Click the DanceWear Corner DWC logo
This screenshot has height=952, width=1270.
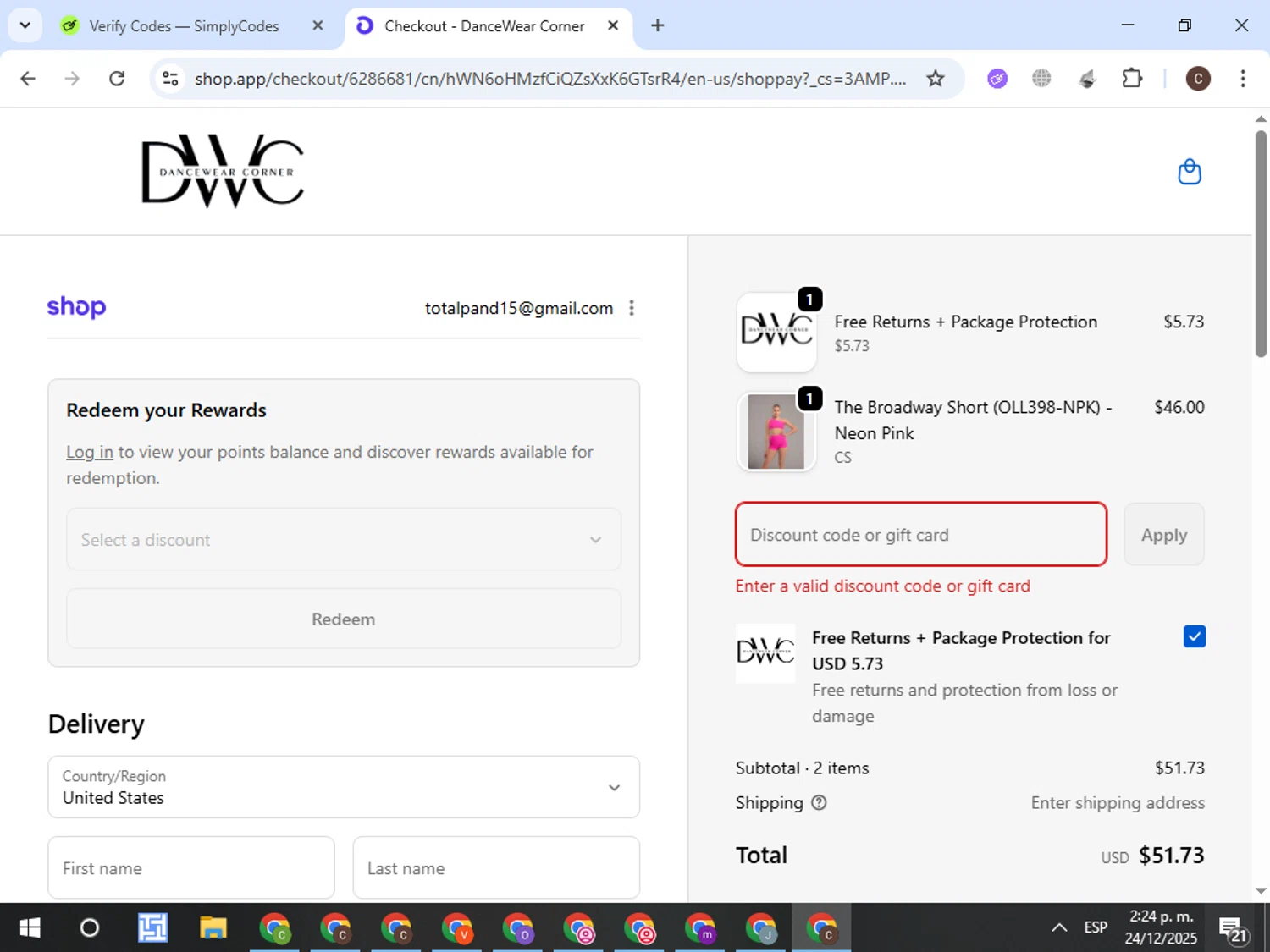pos(223,171)
